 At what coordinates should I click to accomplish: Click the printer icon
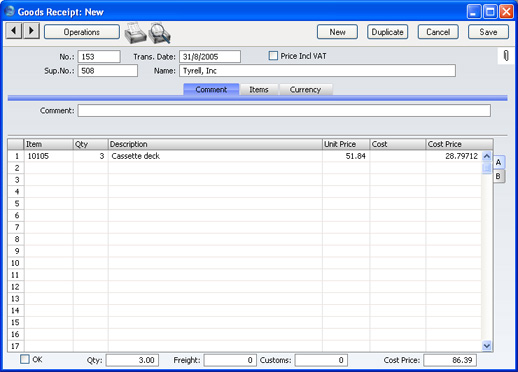click(x=135, y=33)
